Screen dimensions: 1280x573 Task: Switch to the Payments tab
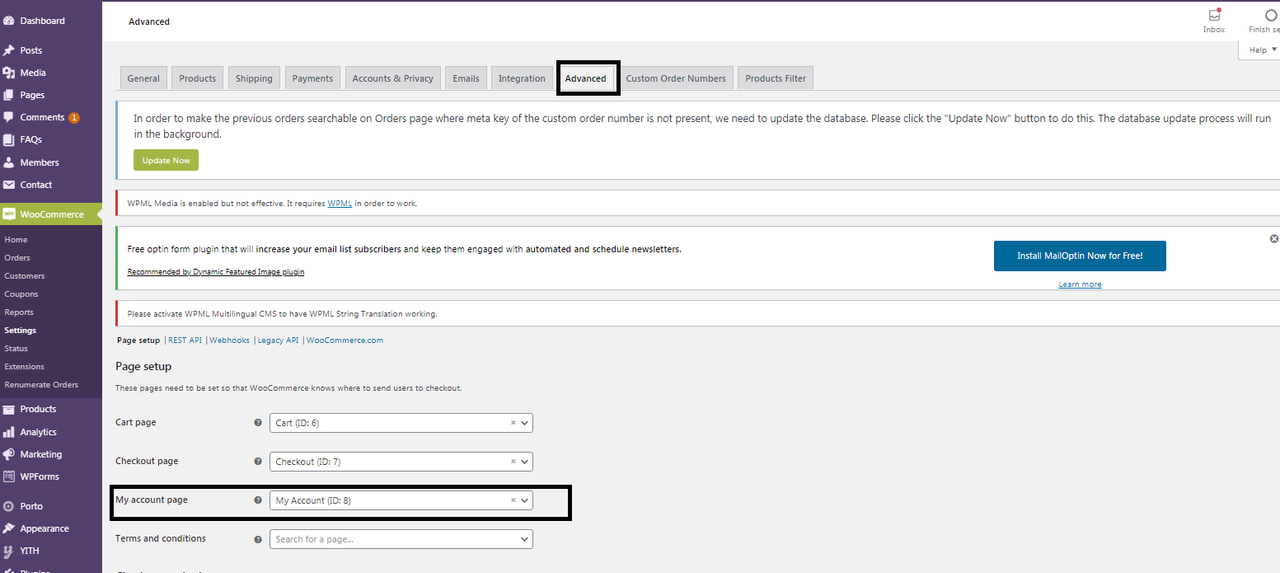pyautogui.click(x=312, y=78)
